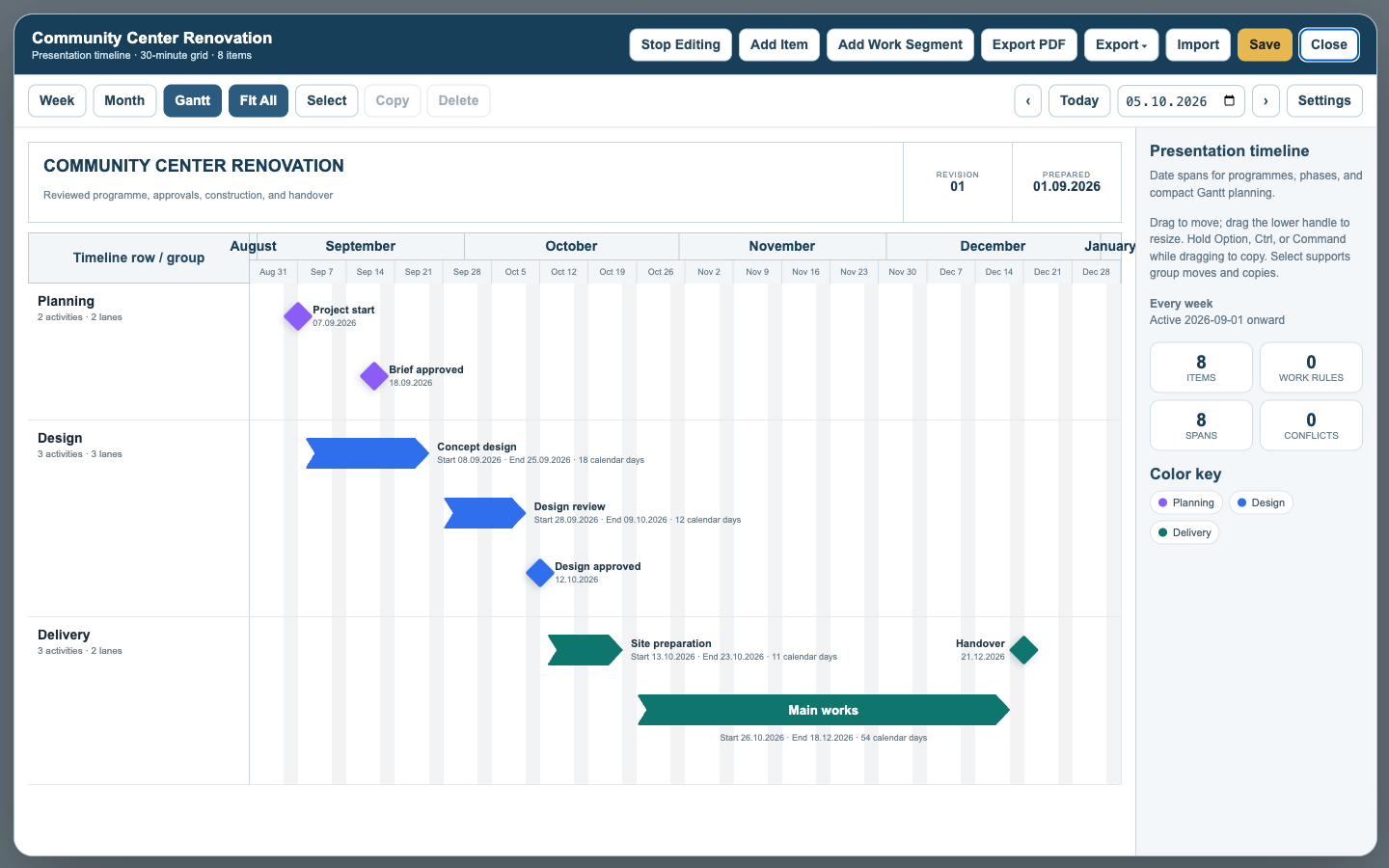
Task: Go to previous period with left chevron
Action: [x=1028, y=101]
